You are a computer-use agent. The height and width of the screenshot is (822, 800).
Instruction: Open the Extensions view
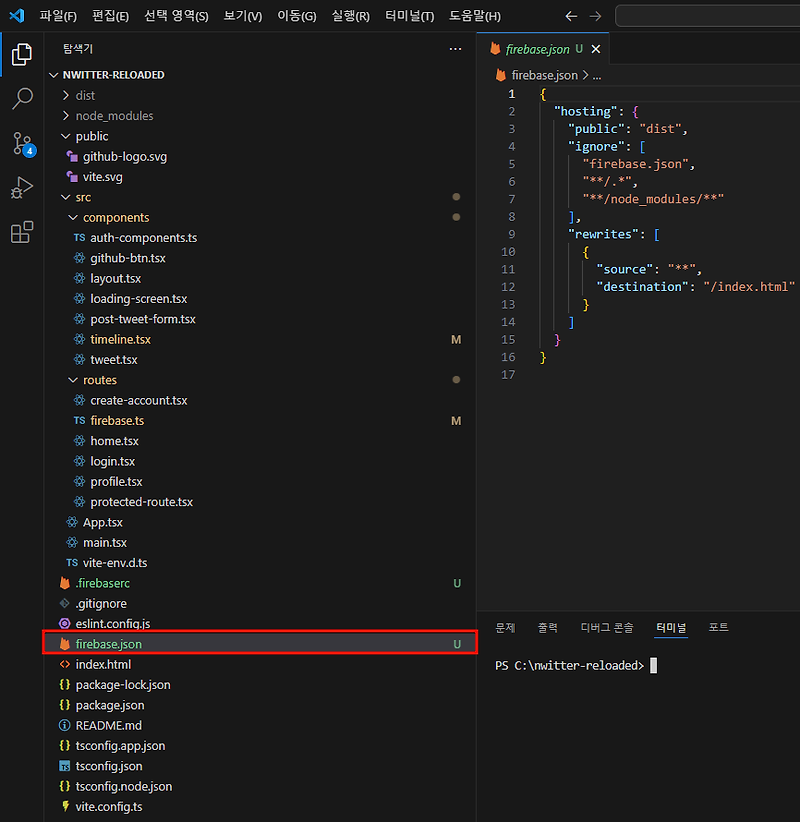(21, 232)
